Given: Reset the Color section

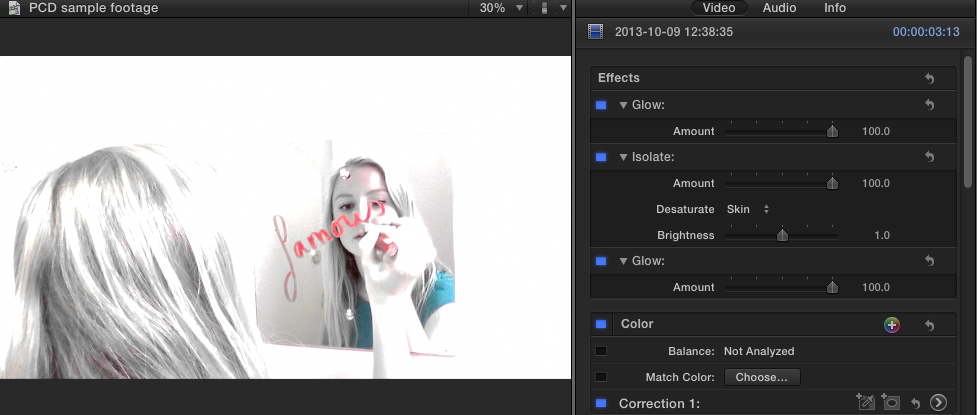Looking at the screenshot, I should (929, 325).
